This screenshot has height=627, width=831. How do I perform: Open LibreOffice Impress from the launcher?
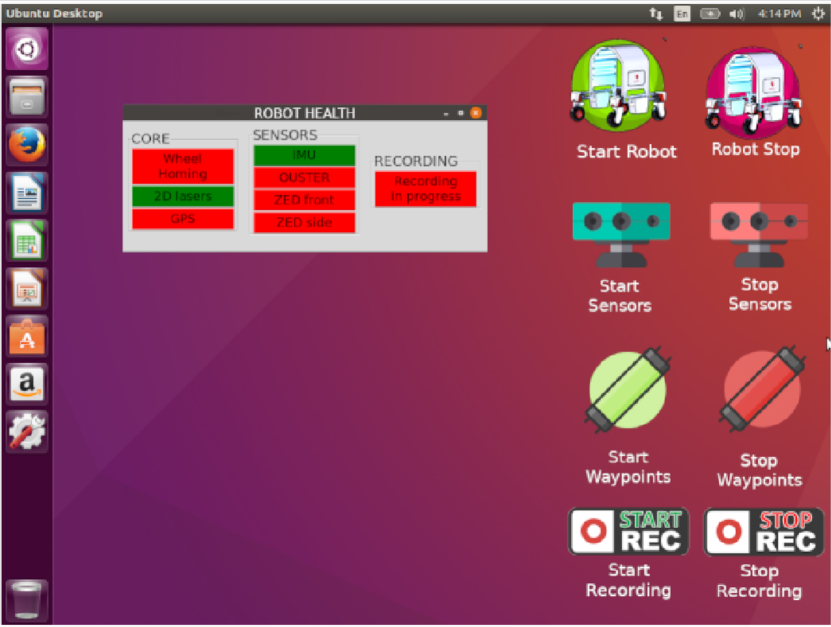27,288
